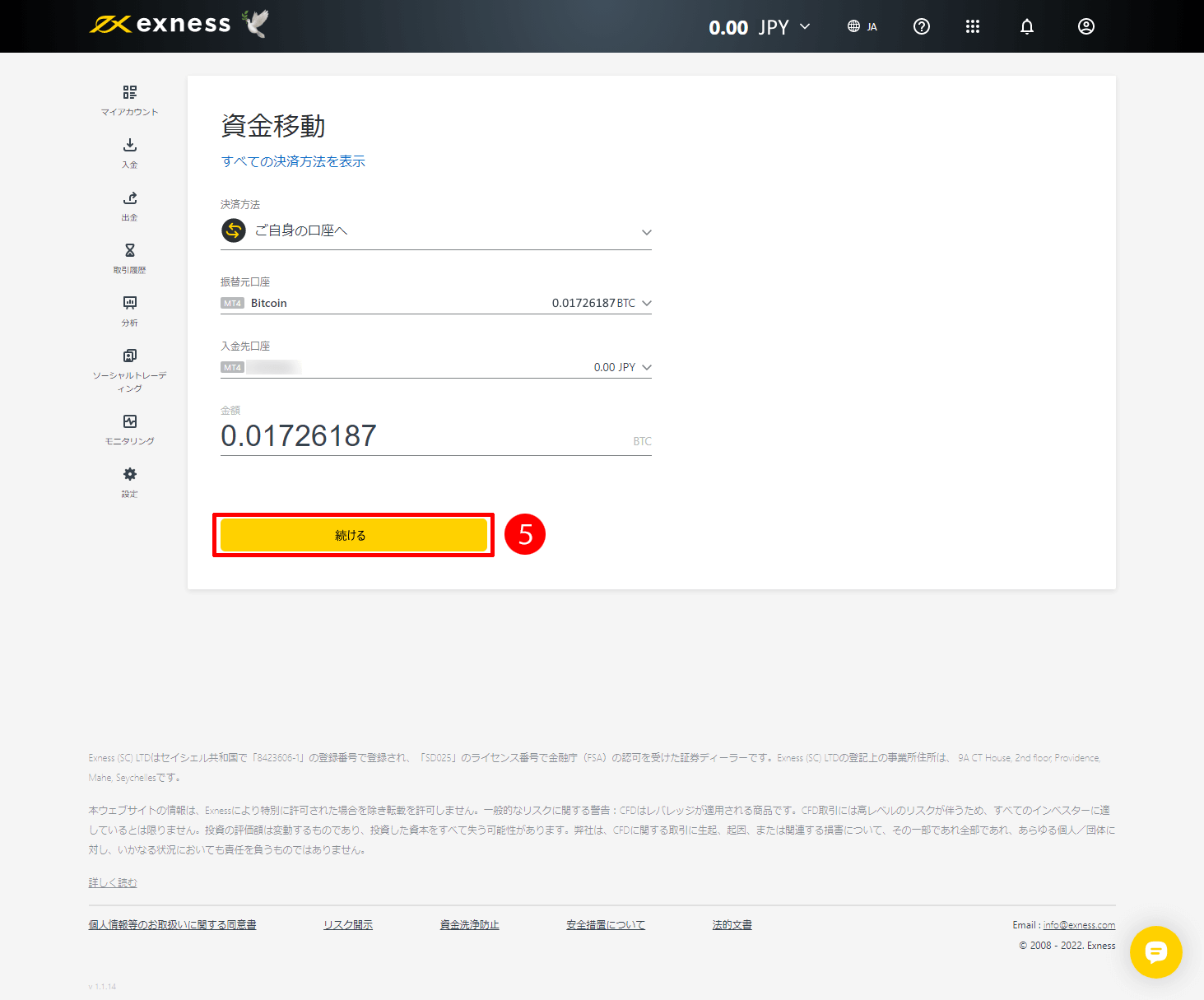Image resolution: width=1204 pixels, height=1000 pixels.
Task: Open the 分析 (analysis) sidebar icon
Action: pos(129,310)
